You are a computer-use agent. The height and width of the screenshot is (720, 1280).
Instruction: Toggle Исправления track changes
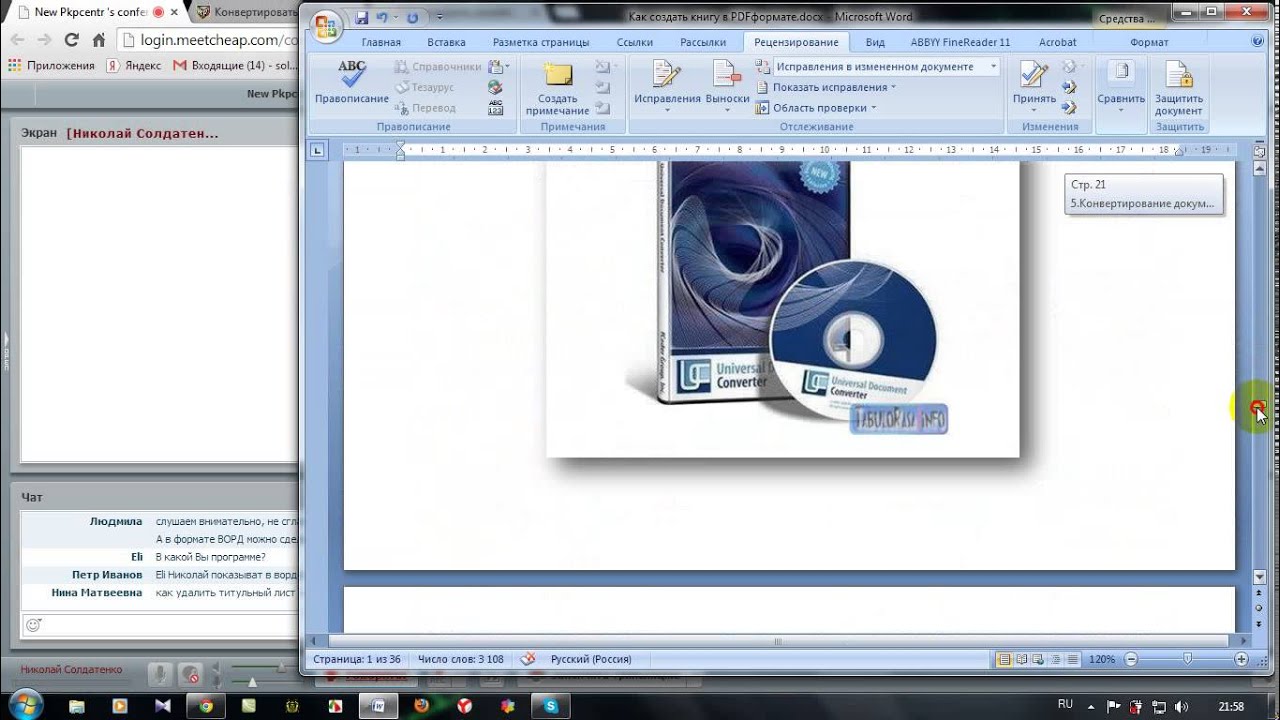pos(667,84)
